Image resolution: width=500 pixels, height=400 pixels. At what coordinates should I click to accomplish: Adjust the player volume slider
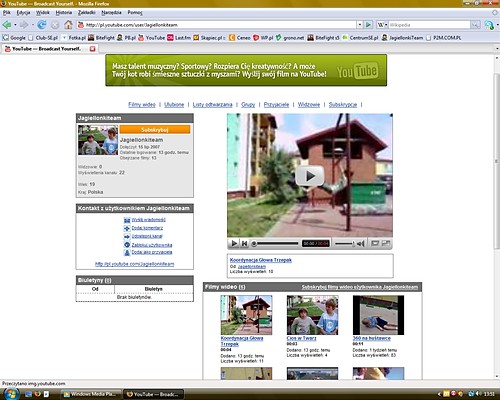click(345, 244)
